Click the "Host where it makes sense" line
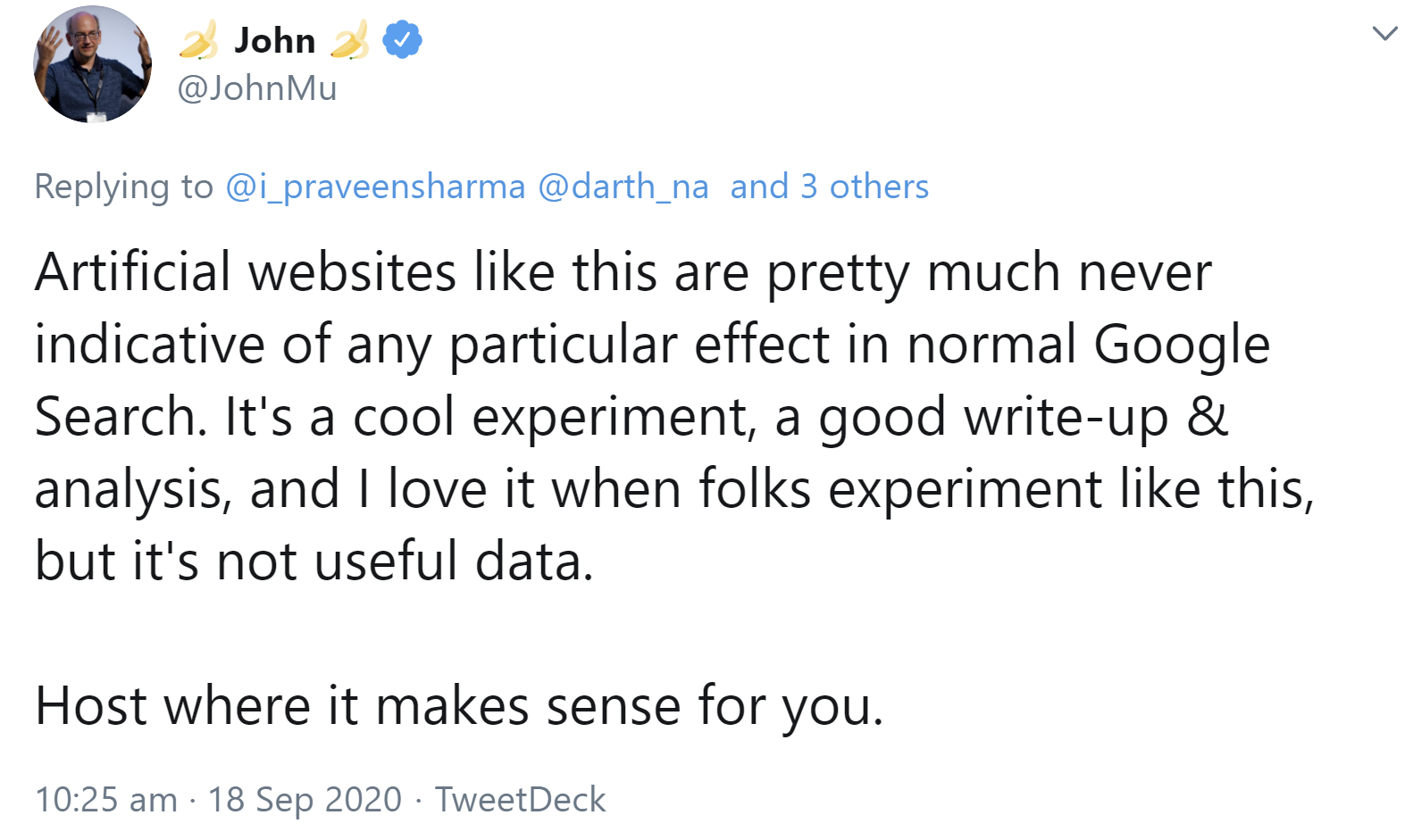This screenshot has height=840, width=1413. tap(458, 705)
